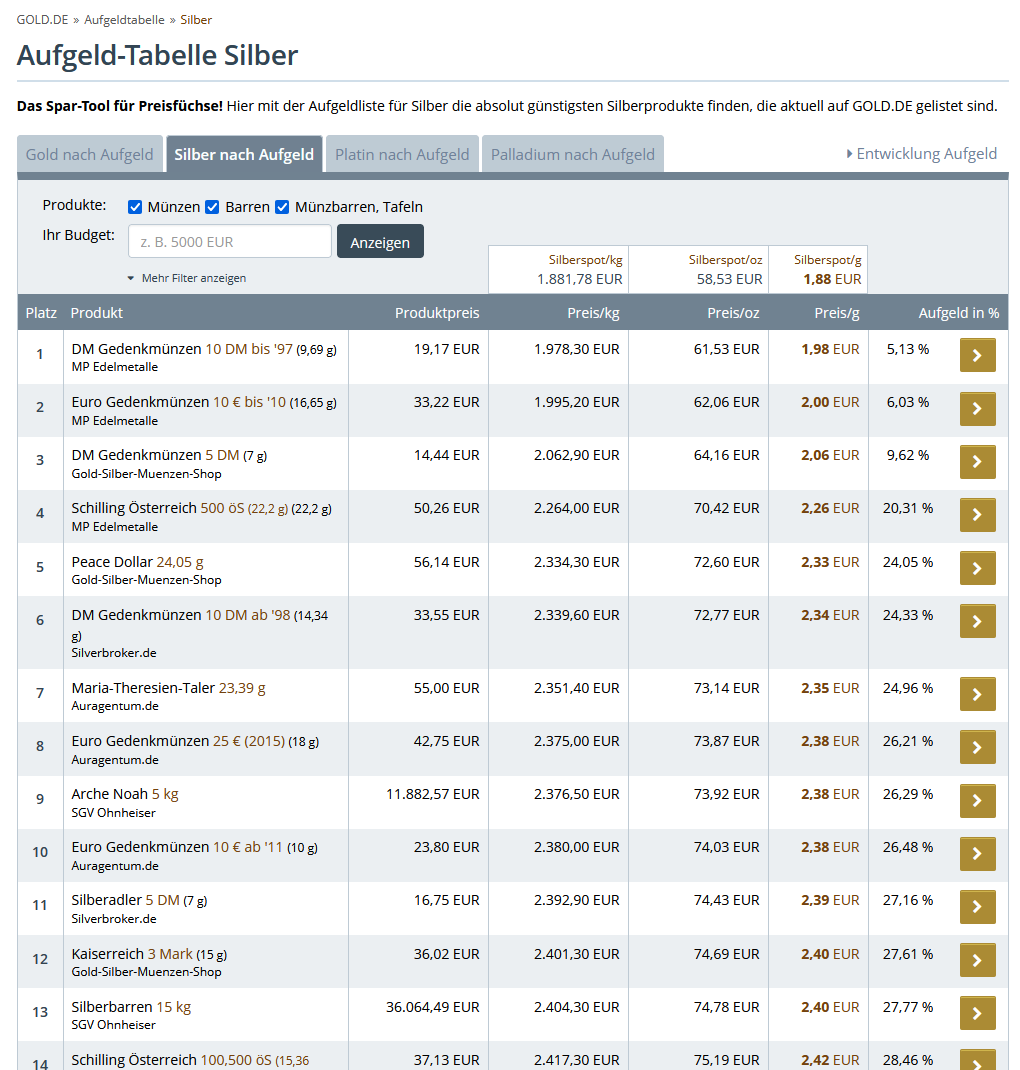This screenshot has width=1020, height=1070.
Task: Click Silberspot/kg value 1.881,78 EUR
Action: tap(579, 279)
